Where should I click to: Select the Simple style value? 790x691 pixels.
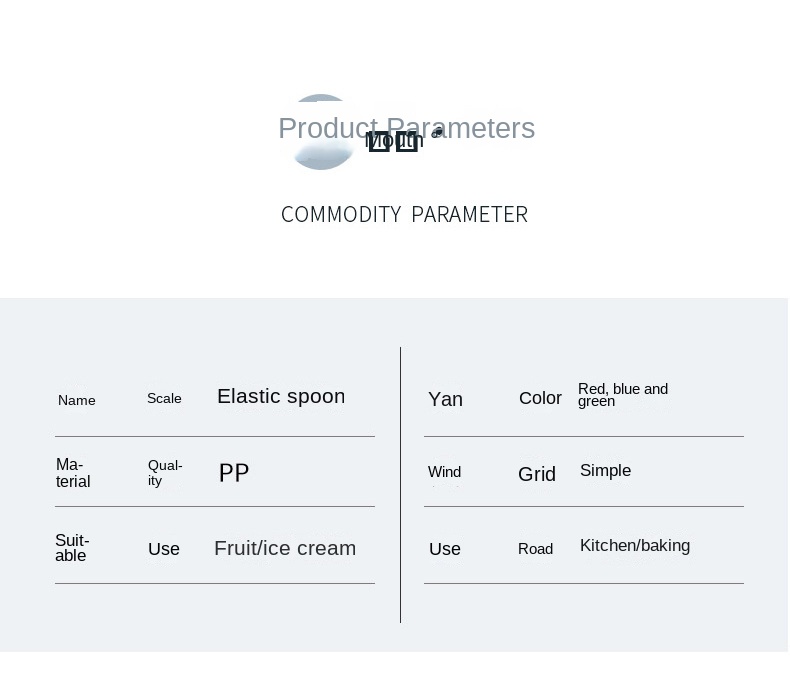point(605,471)
